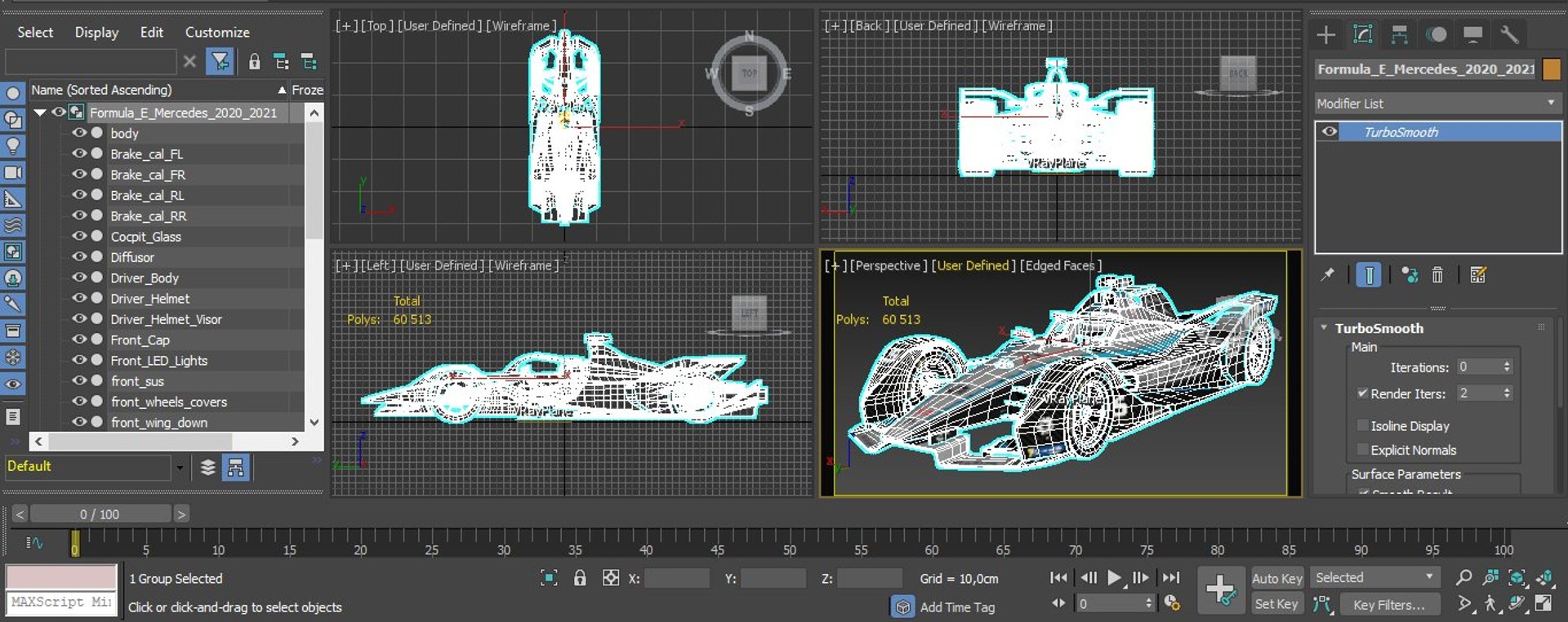Click the lock icon in Scene Explorer toolbar

255,61
